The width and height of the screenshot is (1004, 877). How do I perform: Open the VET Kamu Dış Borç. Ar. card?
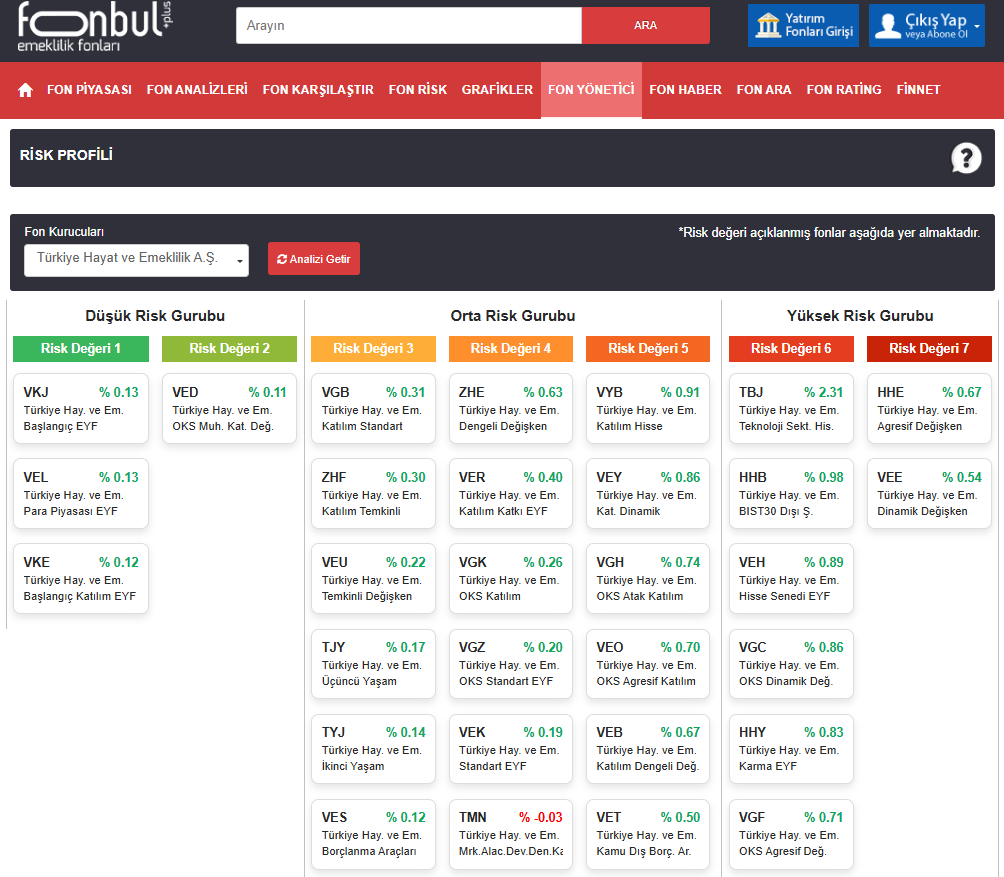tap(648, 834)
